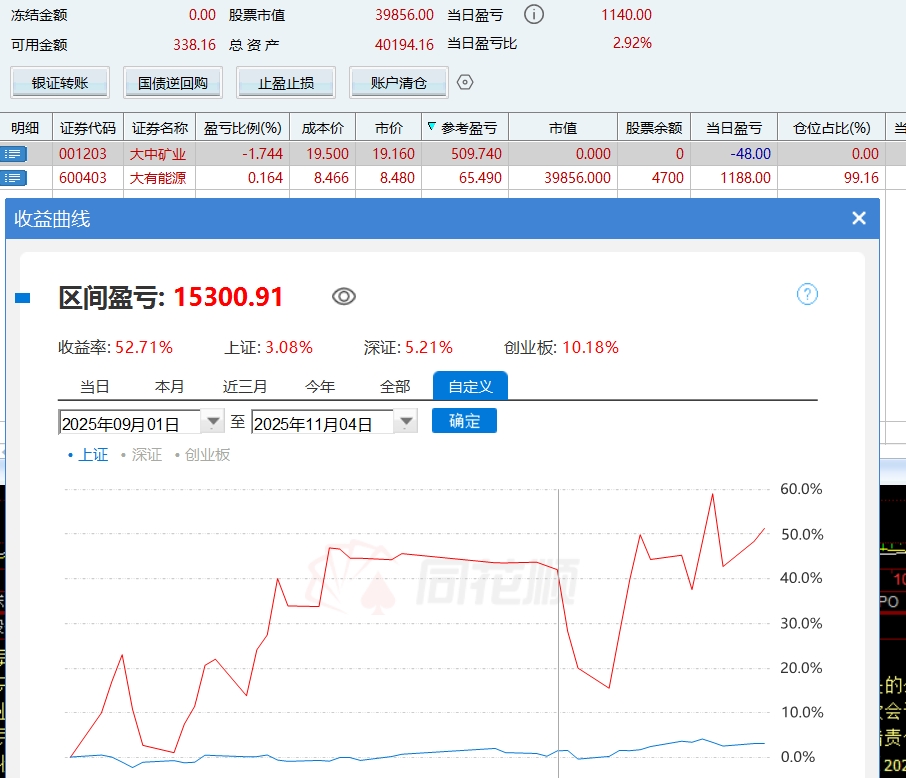
Task: Toggle 创业板 comparison line
Action: click(202, 455)
